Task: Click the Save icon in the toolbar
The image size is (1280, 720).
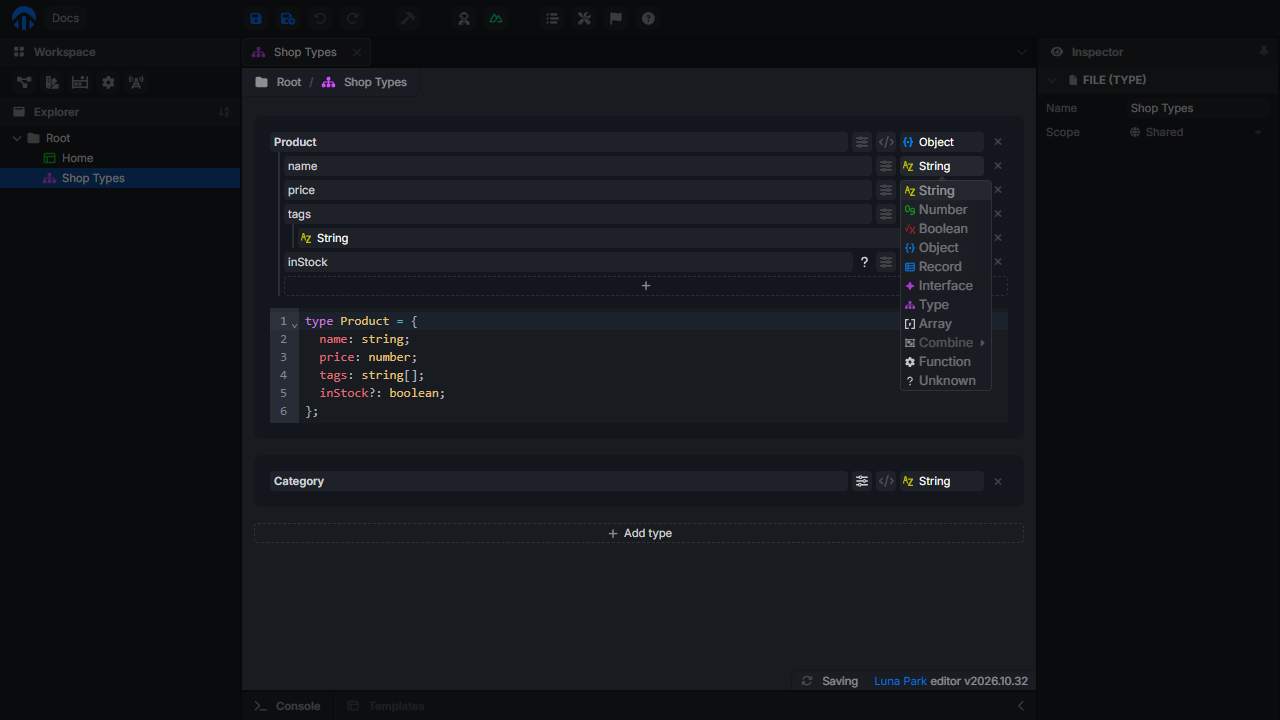Action: (256, 18)
